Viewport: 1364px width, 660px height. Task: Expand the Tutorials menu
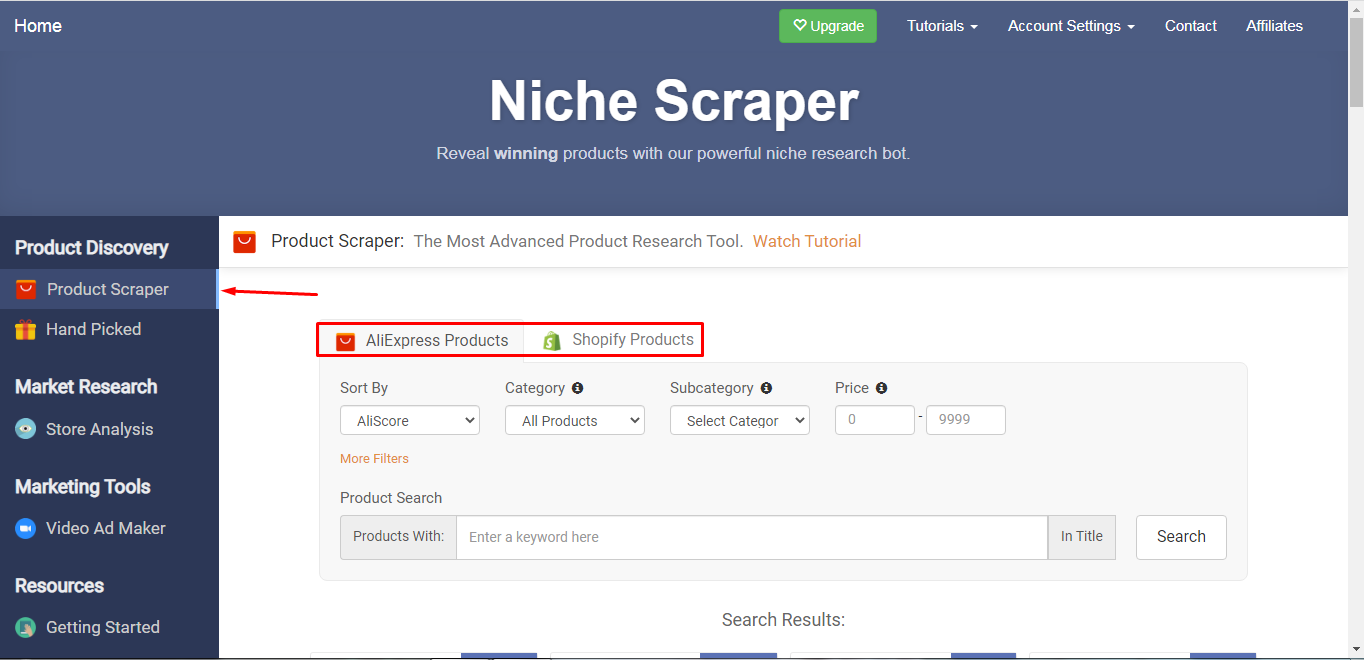tap(942, 26)
